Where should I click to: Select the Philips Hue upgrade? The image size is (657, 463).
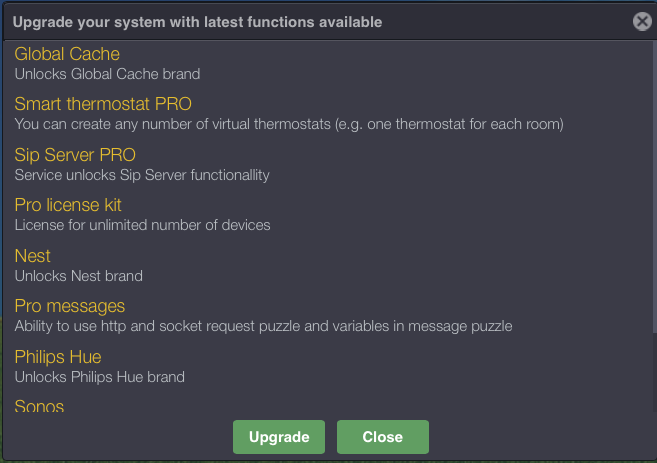(x=58, y=357)
